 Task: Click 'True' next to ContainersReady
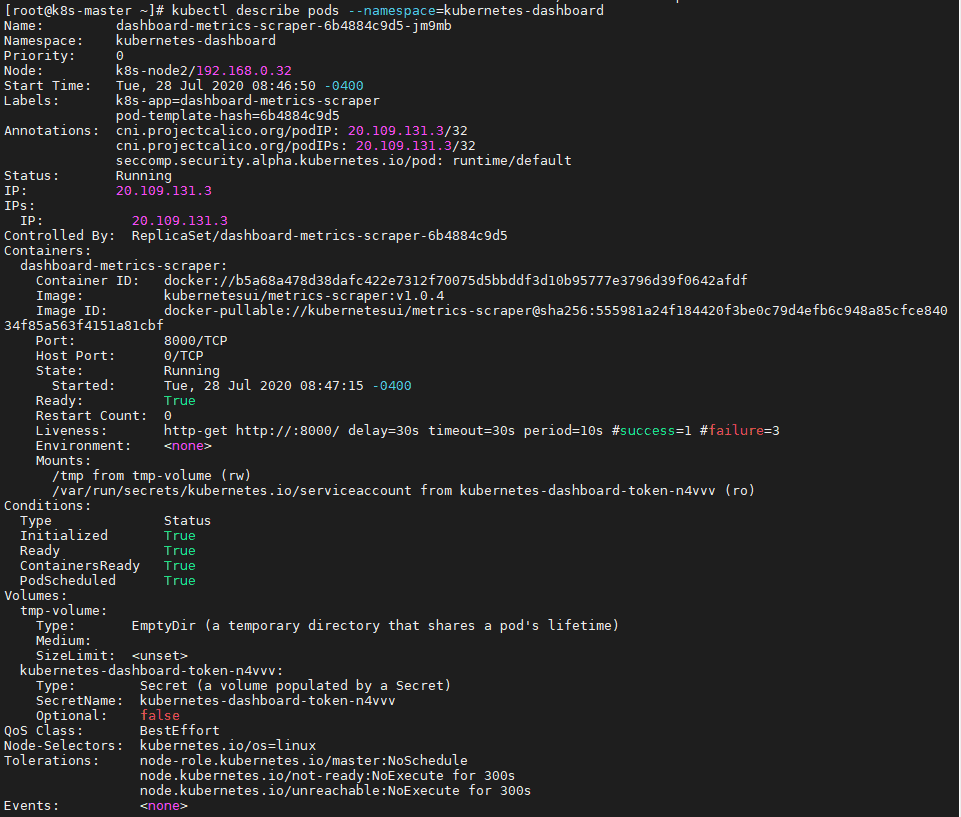pyautogui.click(x=180, y=566)
